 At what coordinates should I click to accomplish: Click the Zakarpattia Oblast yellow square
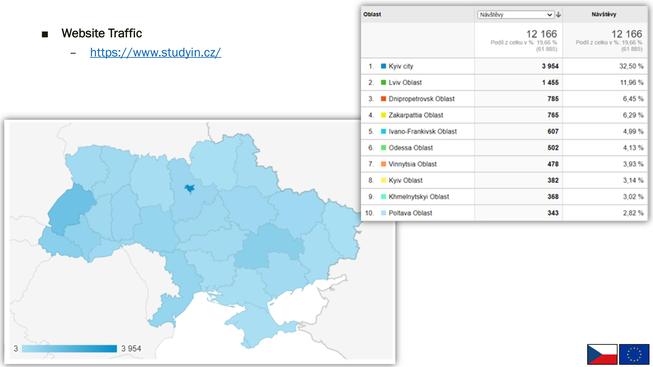tap(384, 115)
